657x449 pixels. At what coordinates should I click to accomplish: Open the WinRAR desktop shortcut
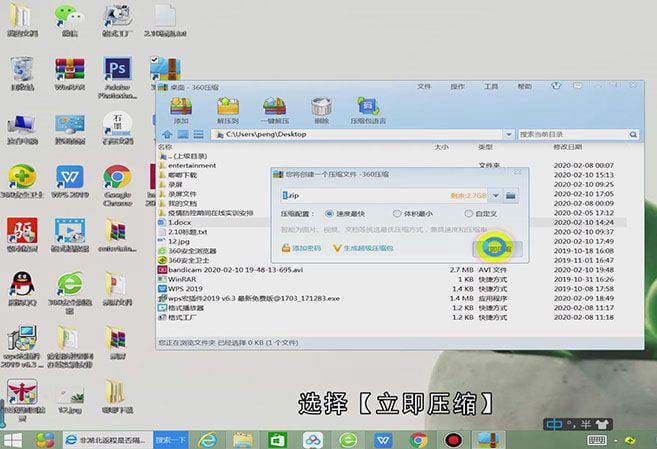[70, 74]
